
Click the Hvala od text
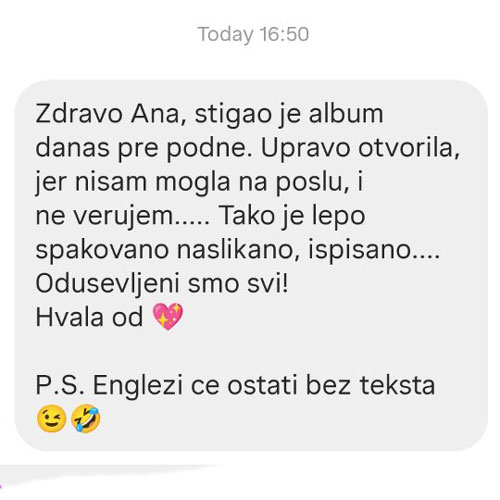(x=89, y=317)
